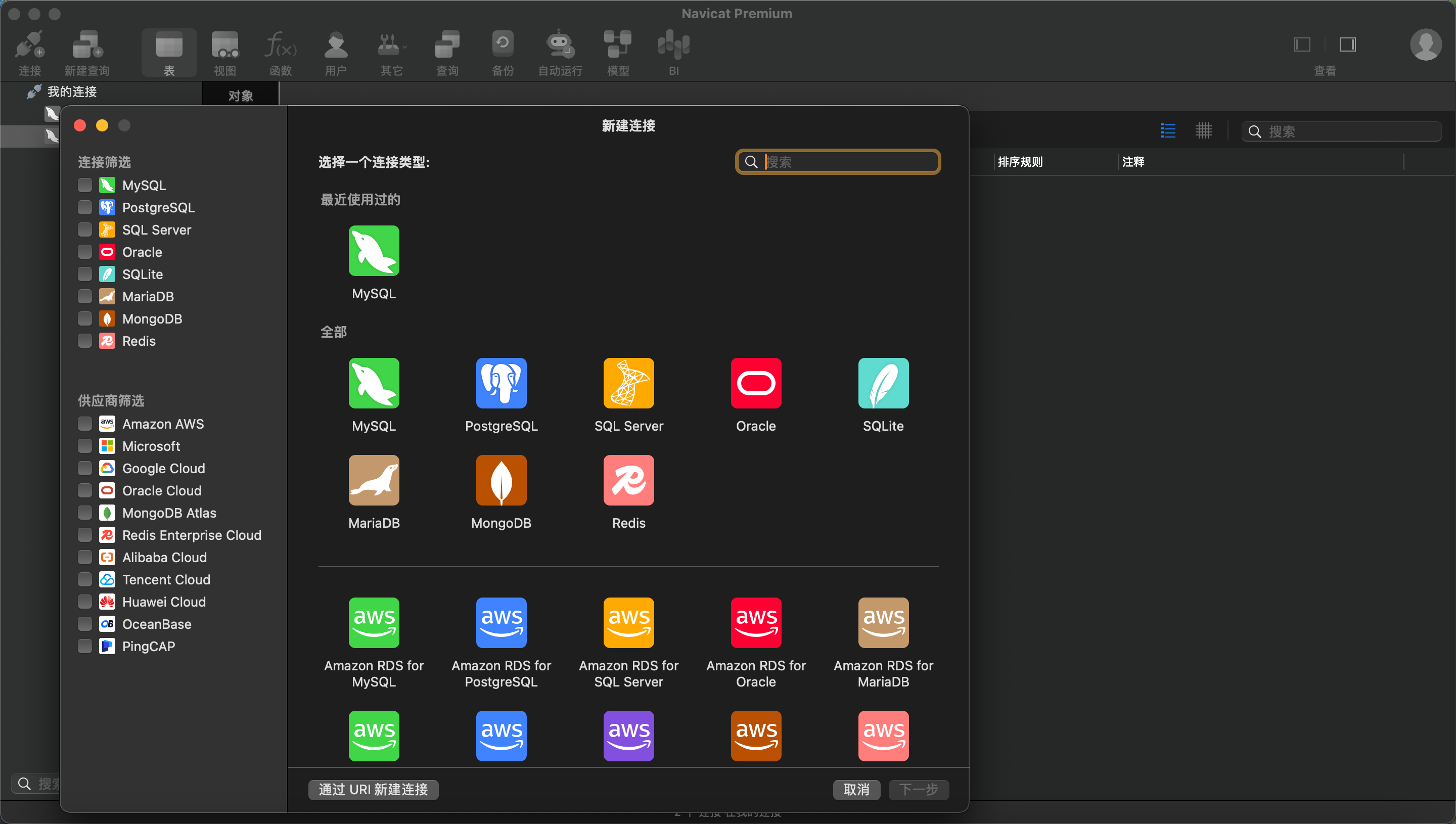
Task: Choose the Oracle connection type
Action: coord(755,383)
